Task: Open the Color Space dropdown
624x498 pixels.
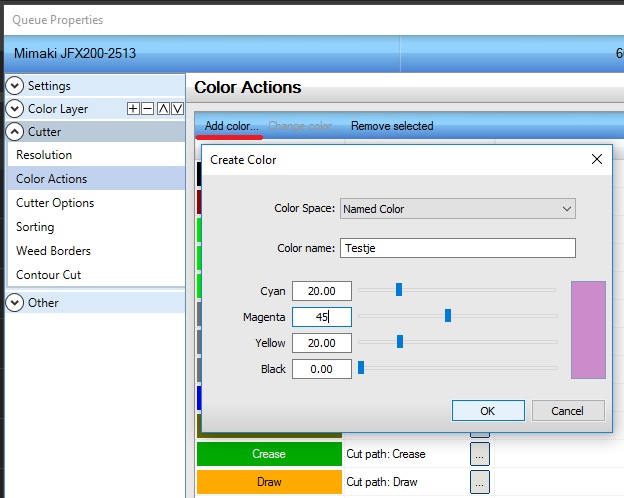Action: point(458,209)
